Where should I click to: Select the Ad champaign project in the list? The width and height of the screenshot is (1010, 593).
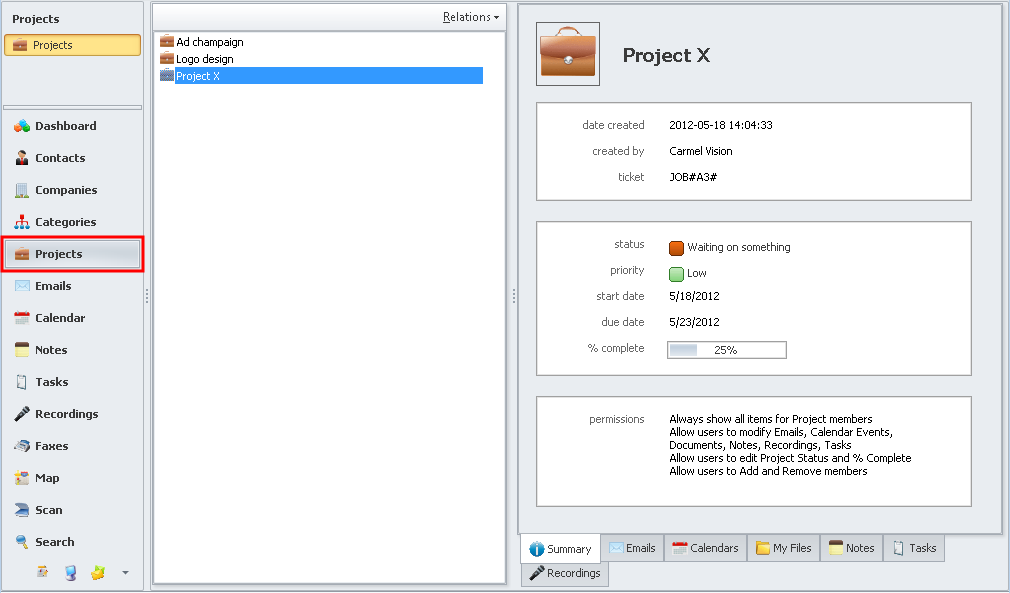click(x=209, y=42)
